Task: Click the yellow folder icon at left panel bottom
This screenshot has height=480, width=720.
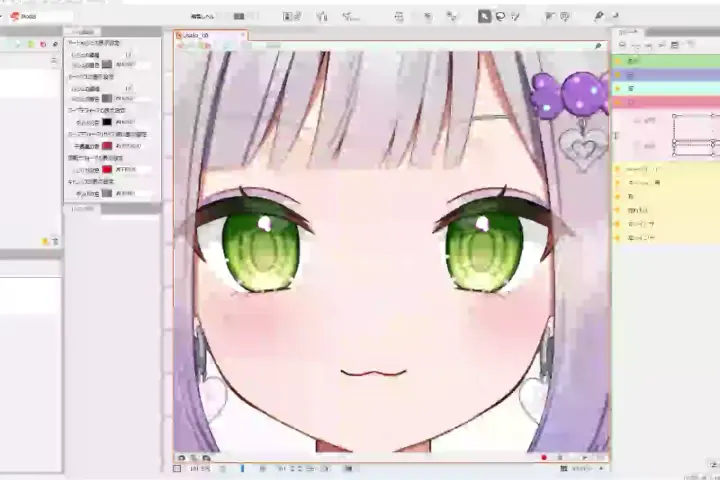Action: (x=45, y=241)
